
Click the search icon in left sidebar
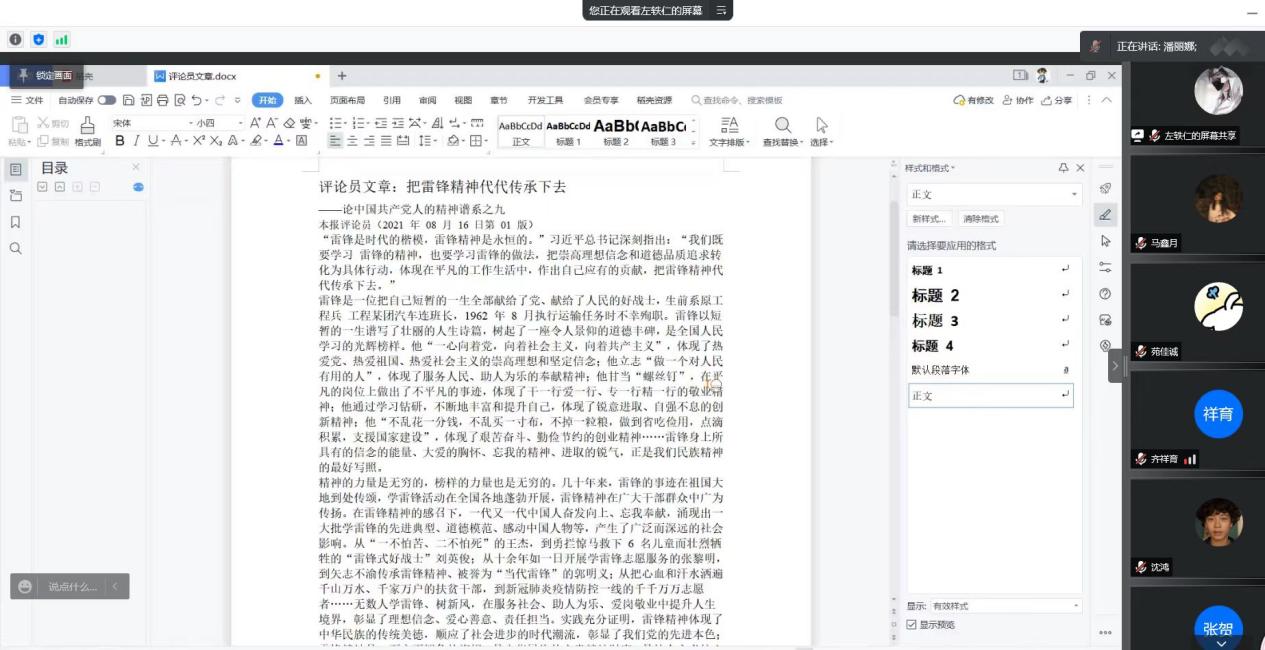15,248
